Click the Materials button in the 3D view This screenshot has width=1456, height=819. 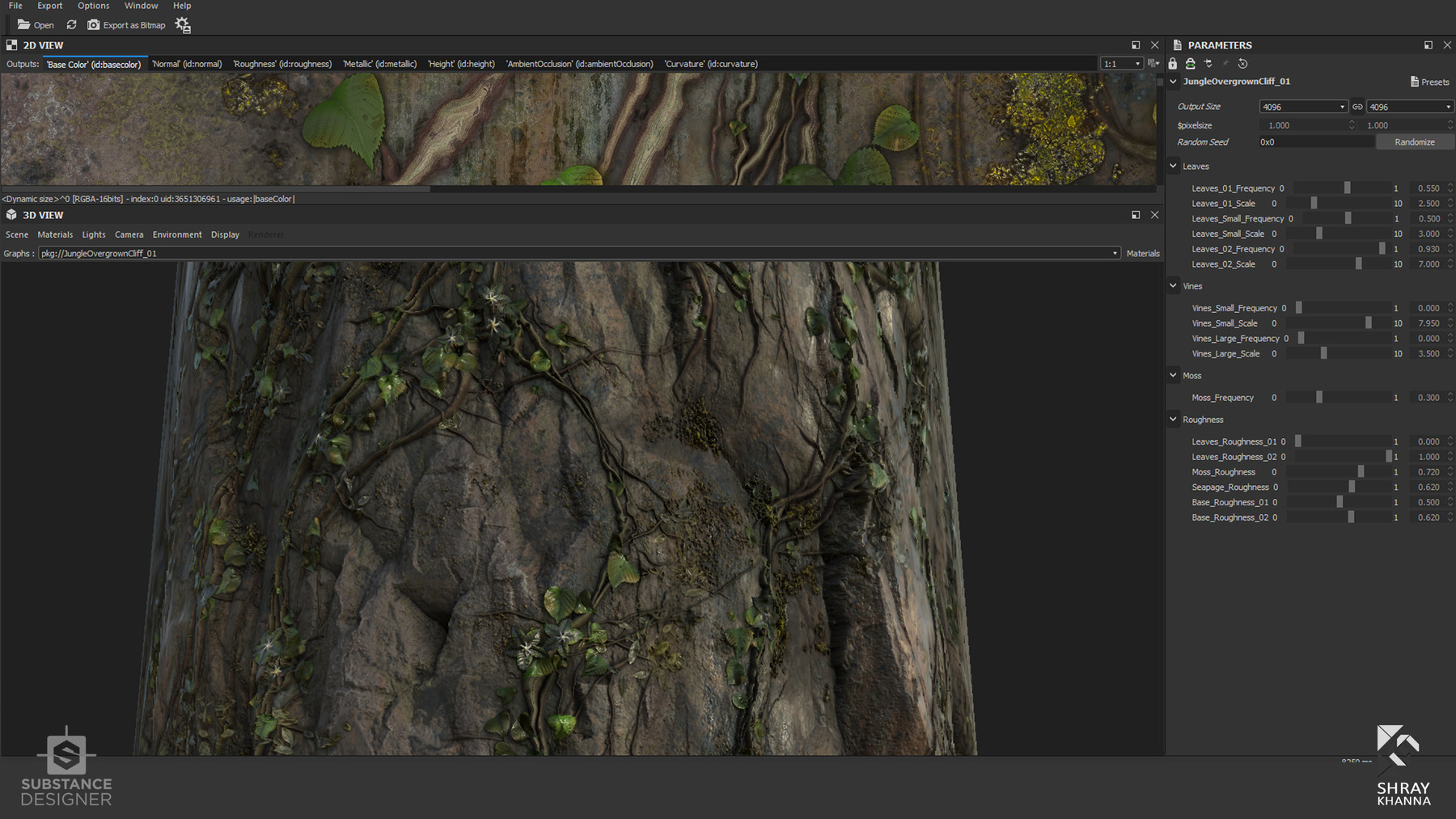[x=1142, y=253]
